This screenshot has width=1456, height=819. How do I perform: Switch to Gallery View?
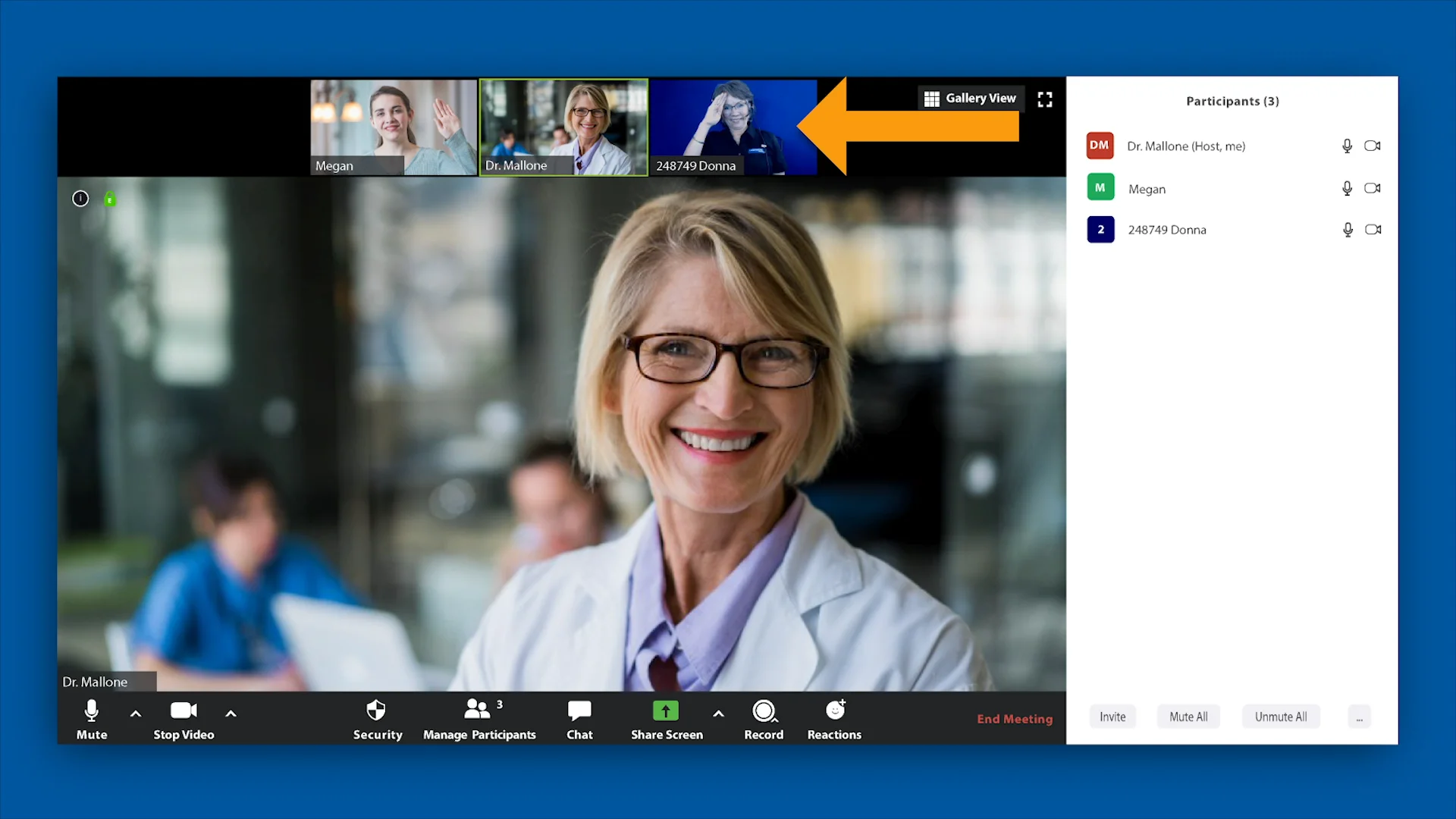971,98
